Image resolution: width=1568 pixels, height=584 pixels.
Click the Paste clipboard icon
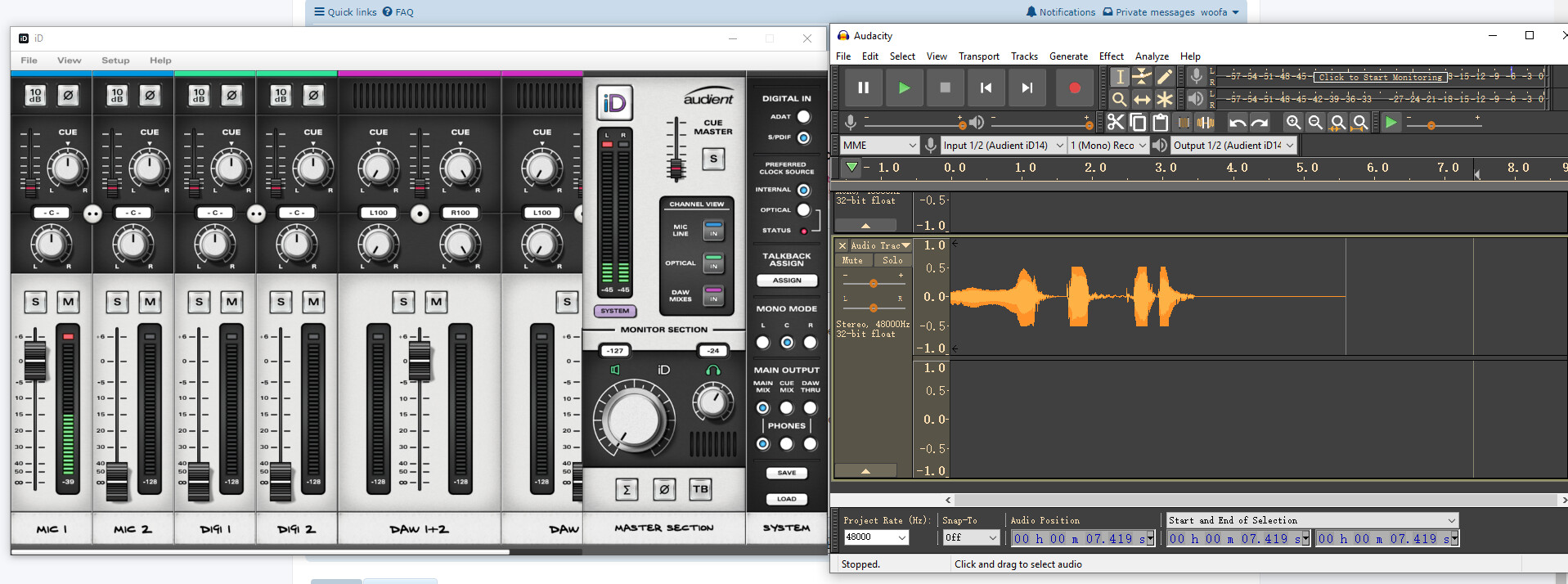click(1160, 123)
